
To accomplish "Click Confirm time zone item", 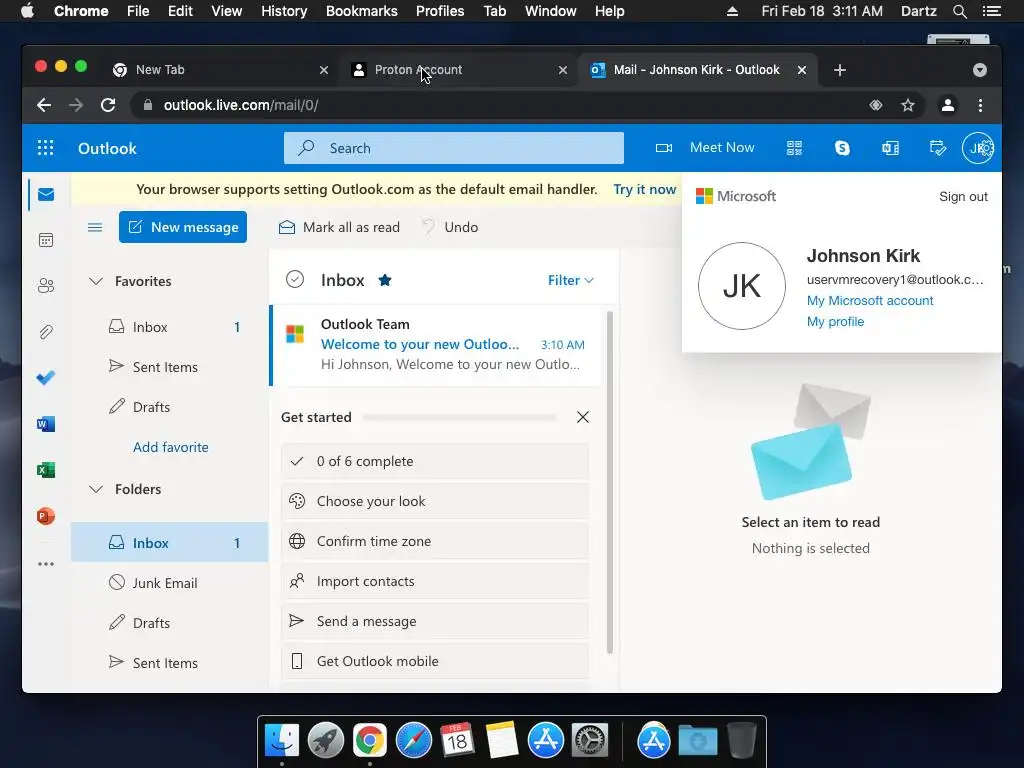I will pyautogui.click(x=436, y=541).
